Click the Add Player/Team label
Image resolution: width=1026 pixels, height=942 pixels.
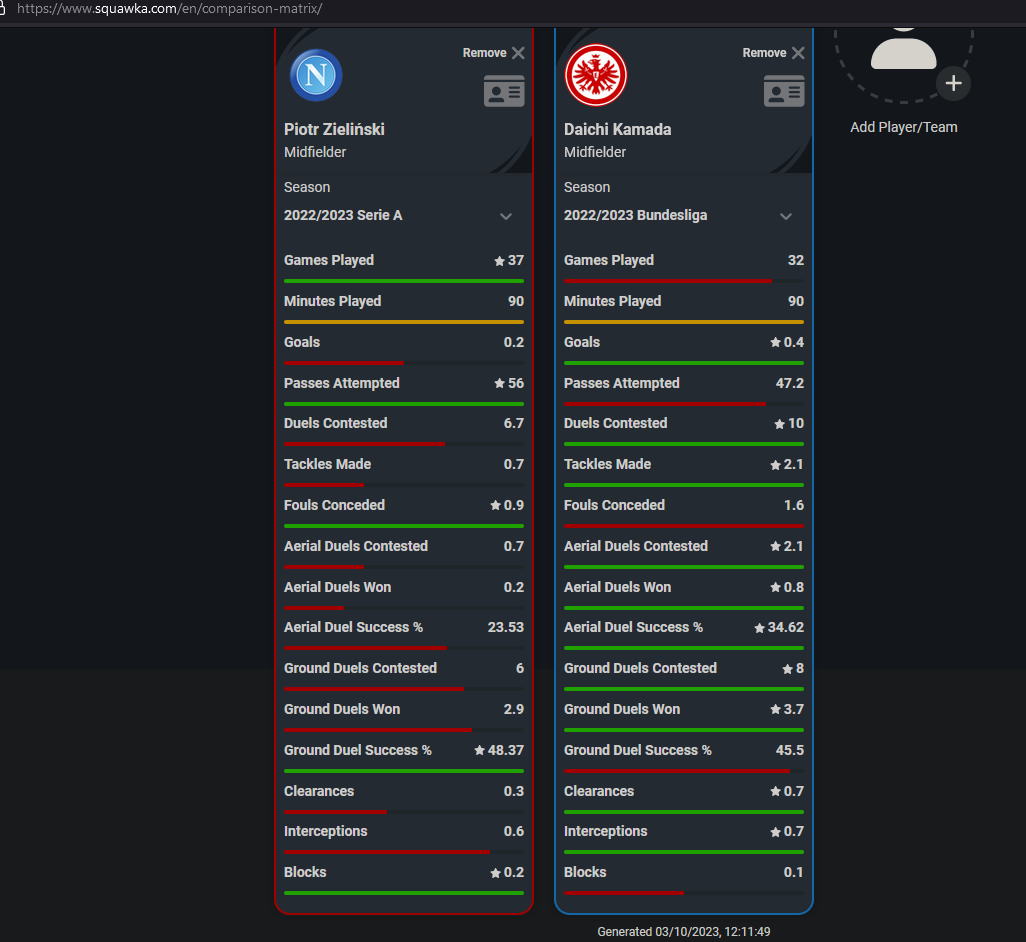pos(904,127)
